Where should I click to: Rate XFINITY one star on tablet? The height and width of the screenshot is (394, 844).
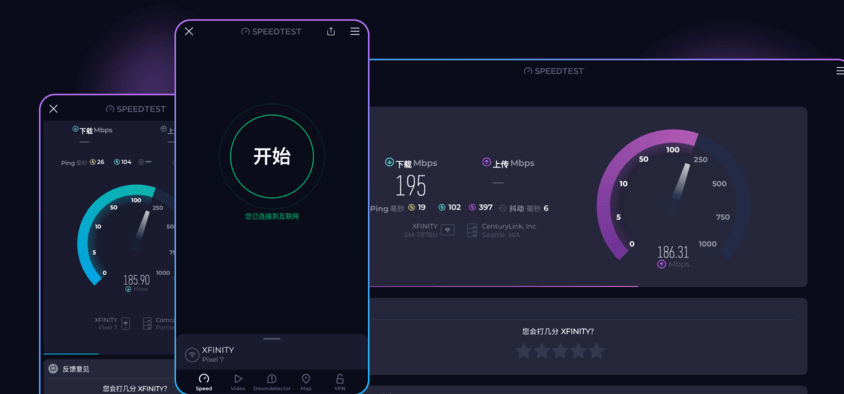[x=523, y=351]
